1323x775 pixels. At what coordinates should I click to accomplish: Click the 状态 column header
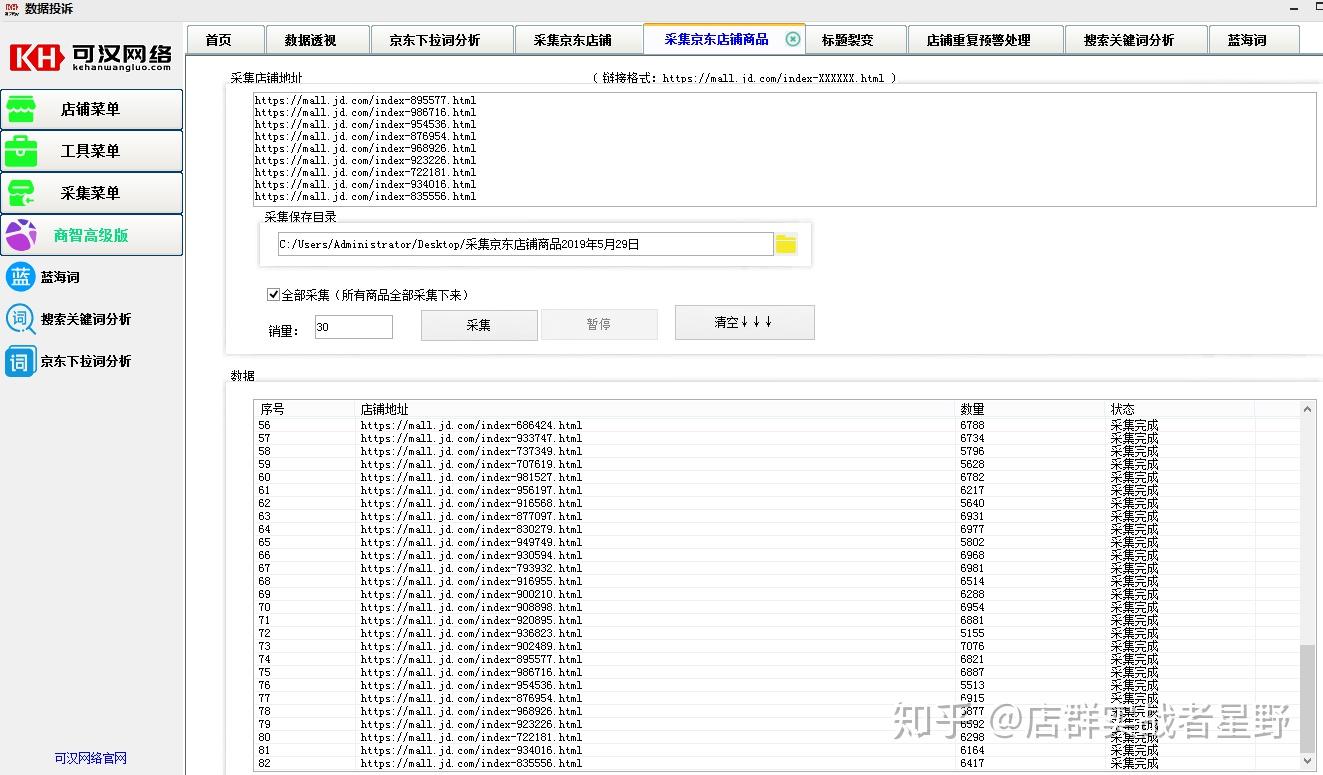tap(1181, 409)
